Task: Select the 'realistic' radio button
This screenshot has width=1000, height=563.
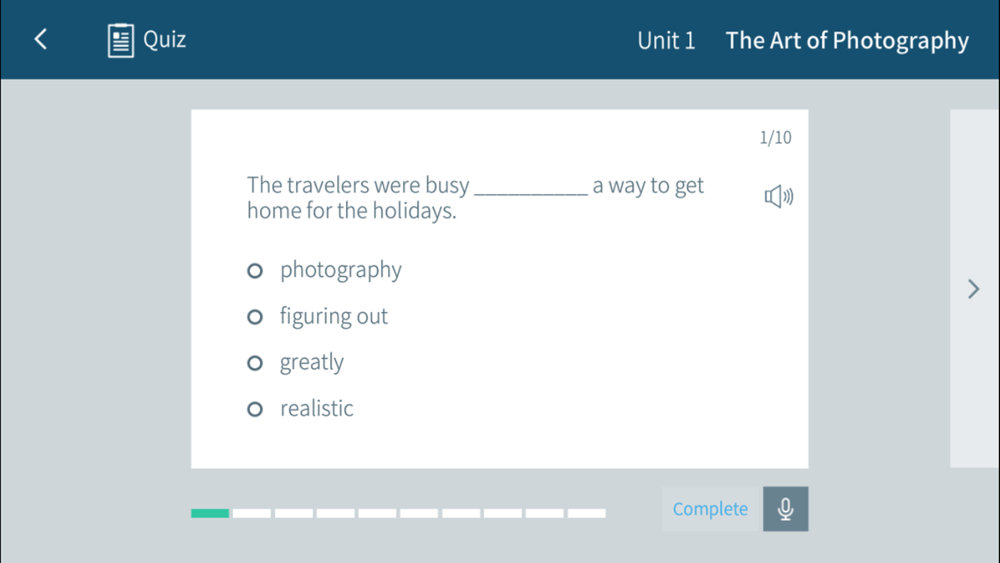Action: [255, 409]
